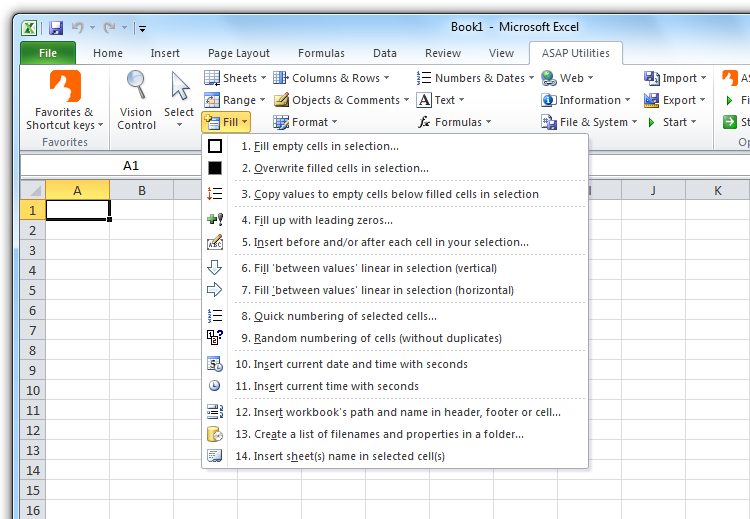
Task: Open Numbers & Dates dropdown
Action: (x=475, y=78)
